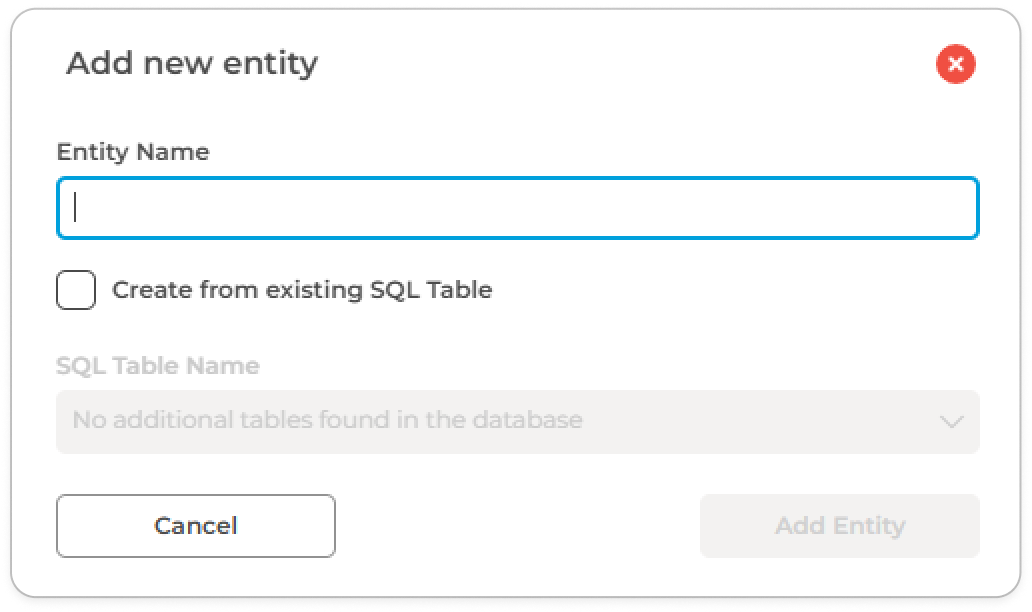This screenshot has width=1032, height=612.
Task: Click the Add Entity button
Action: (839, 526)
